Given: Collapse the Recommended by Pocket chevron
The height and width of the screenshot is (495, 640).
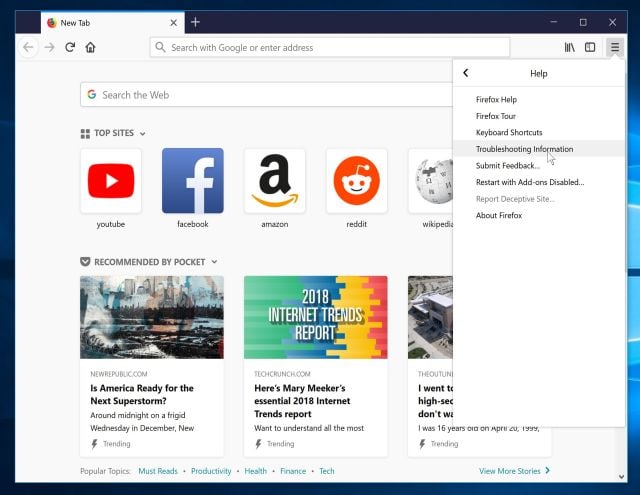Looking at the screenshot, I should [214, 262].
